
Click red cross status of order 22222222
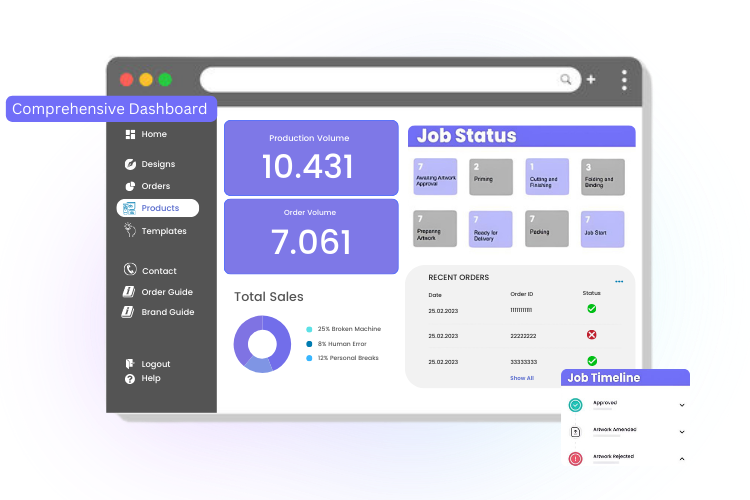coord(591,335)
